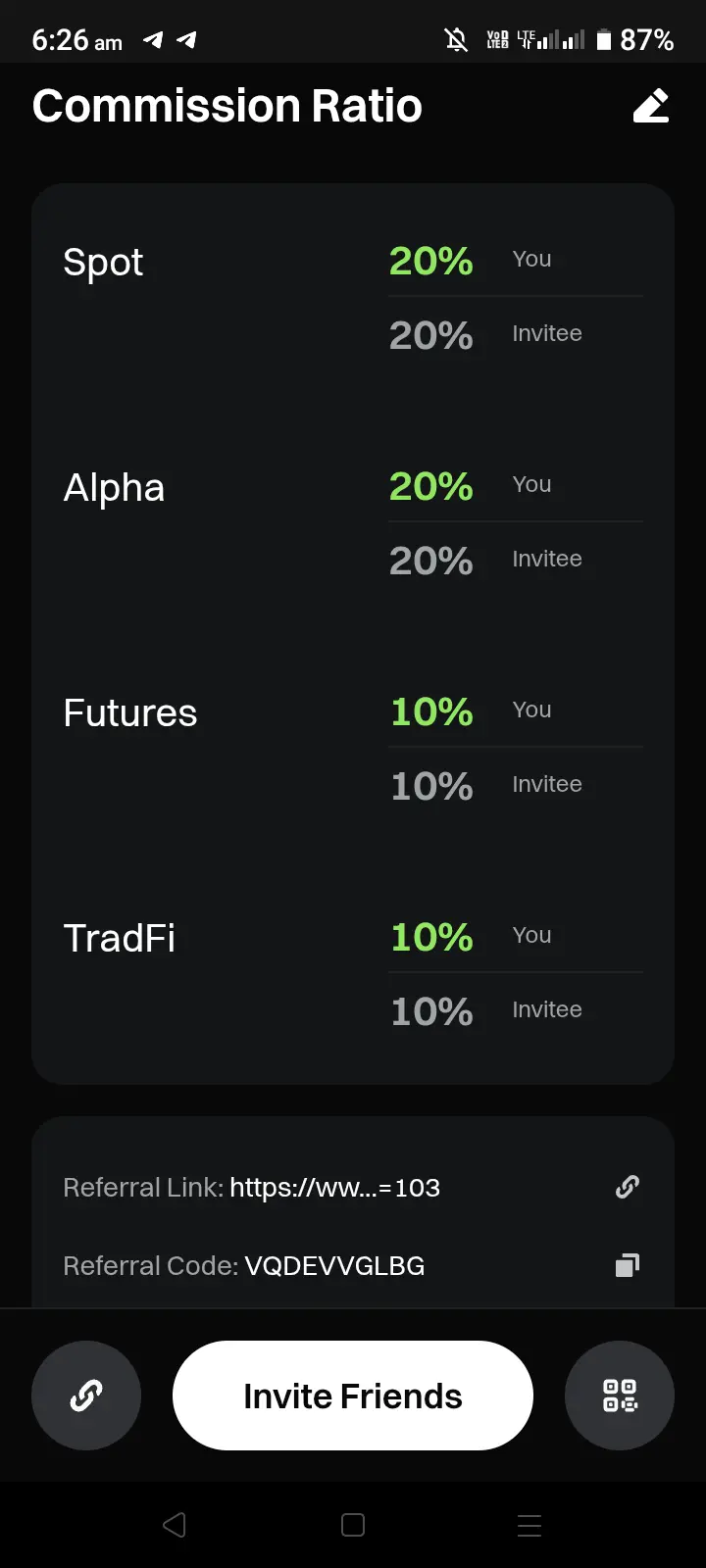Select the Alpha commission label
706x1568 pixels.
pos(114,488)
